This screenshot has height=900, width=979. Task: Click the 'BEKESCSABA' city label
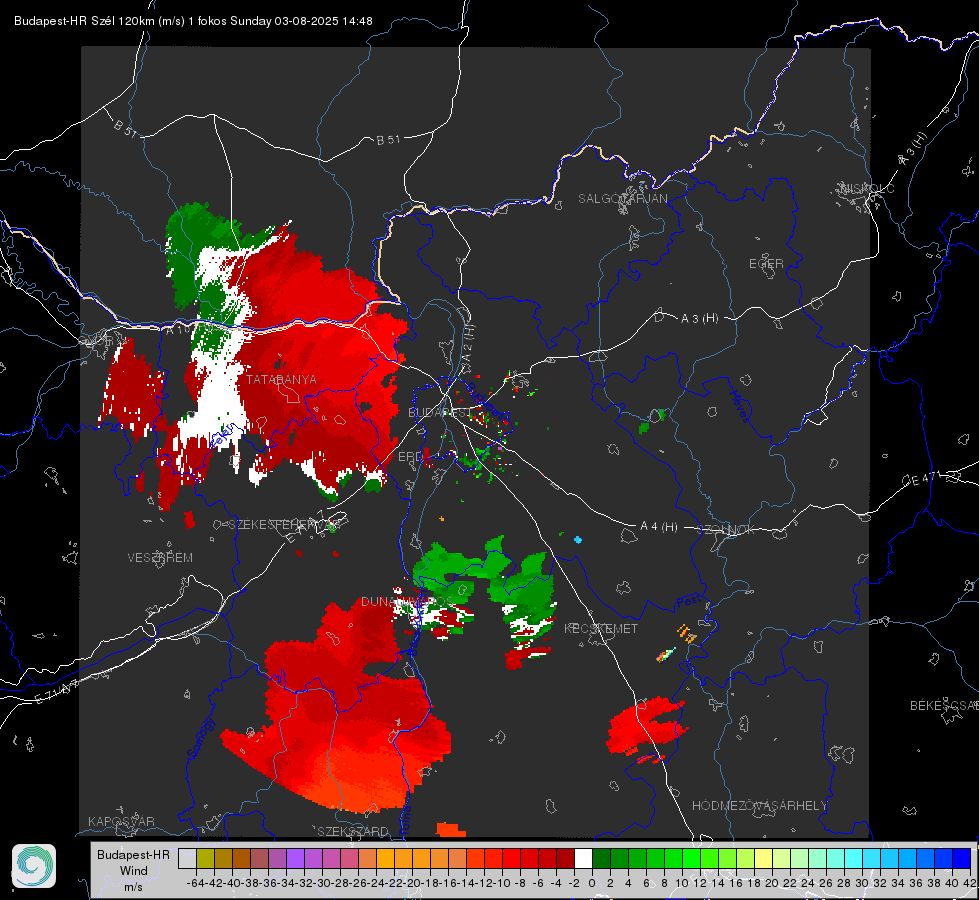coord(944,706)
